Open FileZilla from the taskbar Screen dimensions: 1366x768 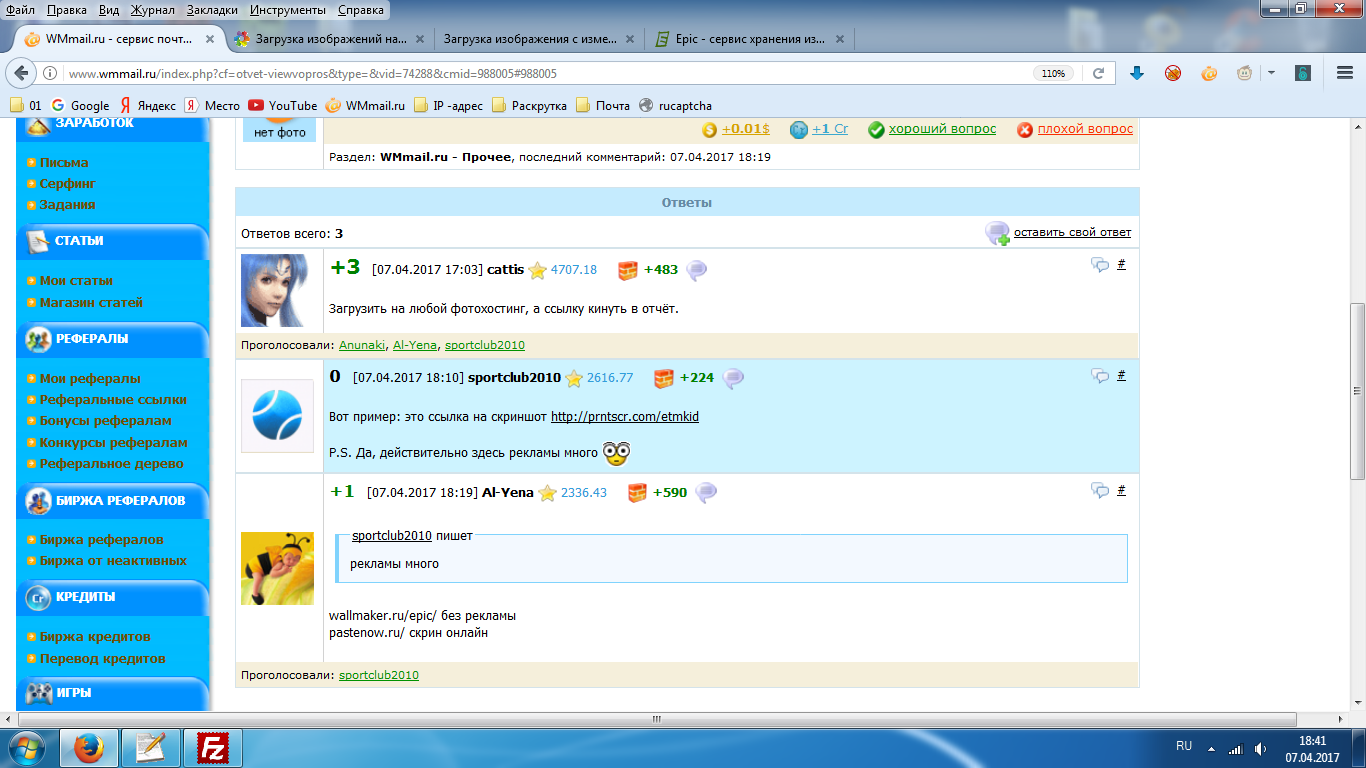213,747
